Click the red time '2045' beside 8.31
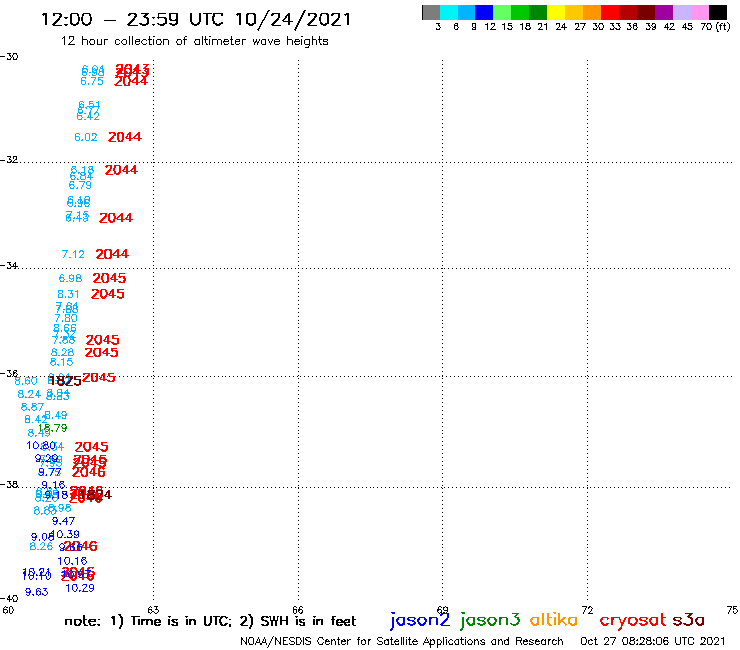The width and height of the screenshot is (740, 650). (108, 294)
